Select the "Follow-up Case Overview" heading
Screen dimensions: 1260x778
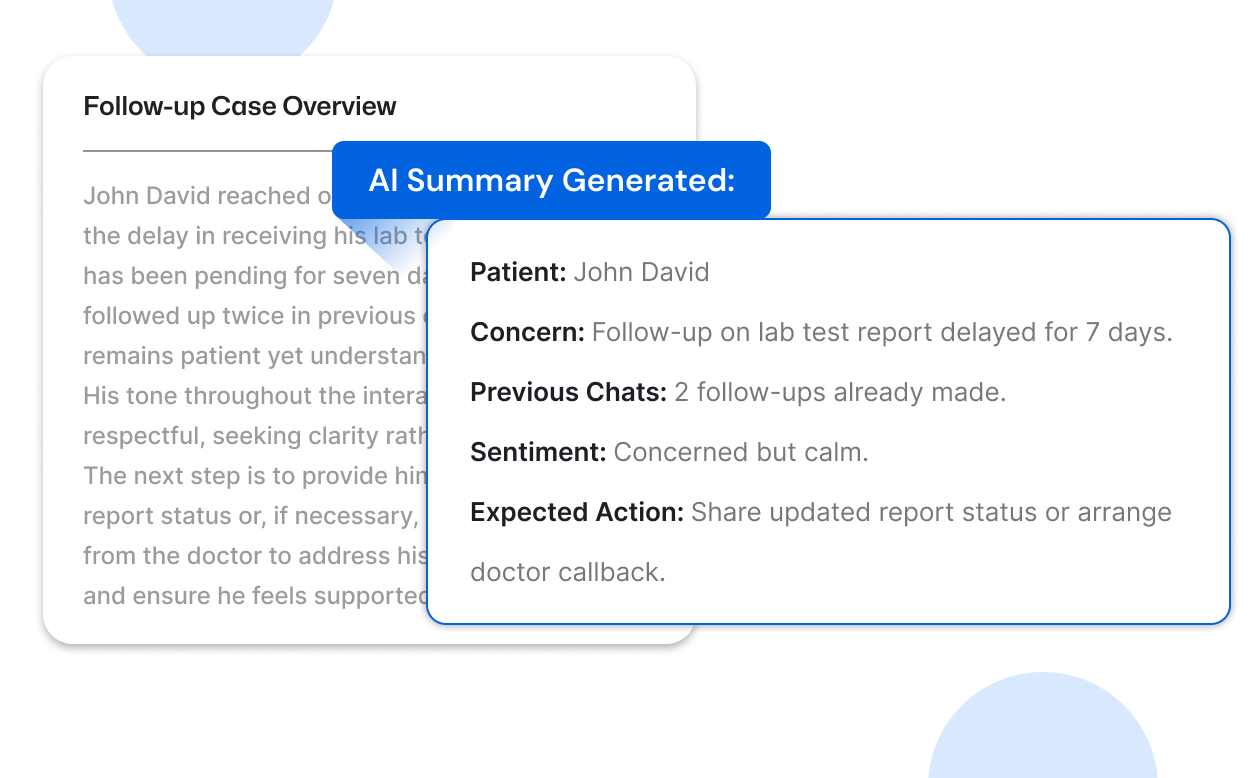click(240, 106)
